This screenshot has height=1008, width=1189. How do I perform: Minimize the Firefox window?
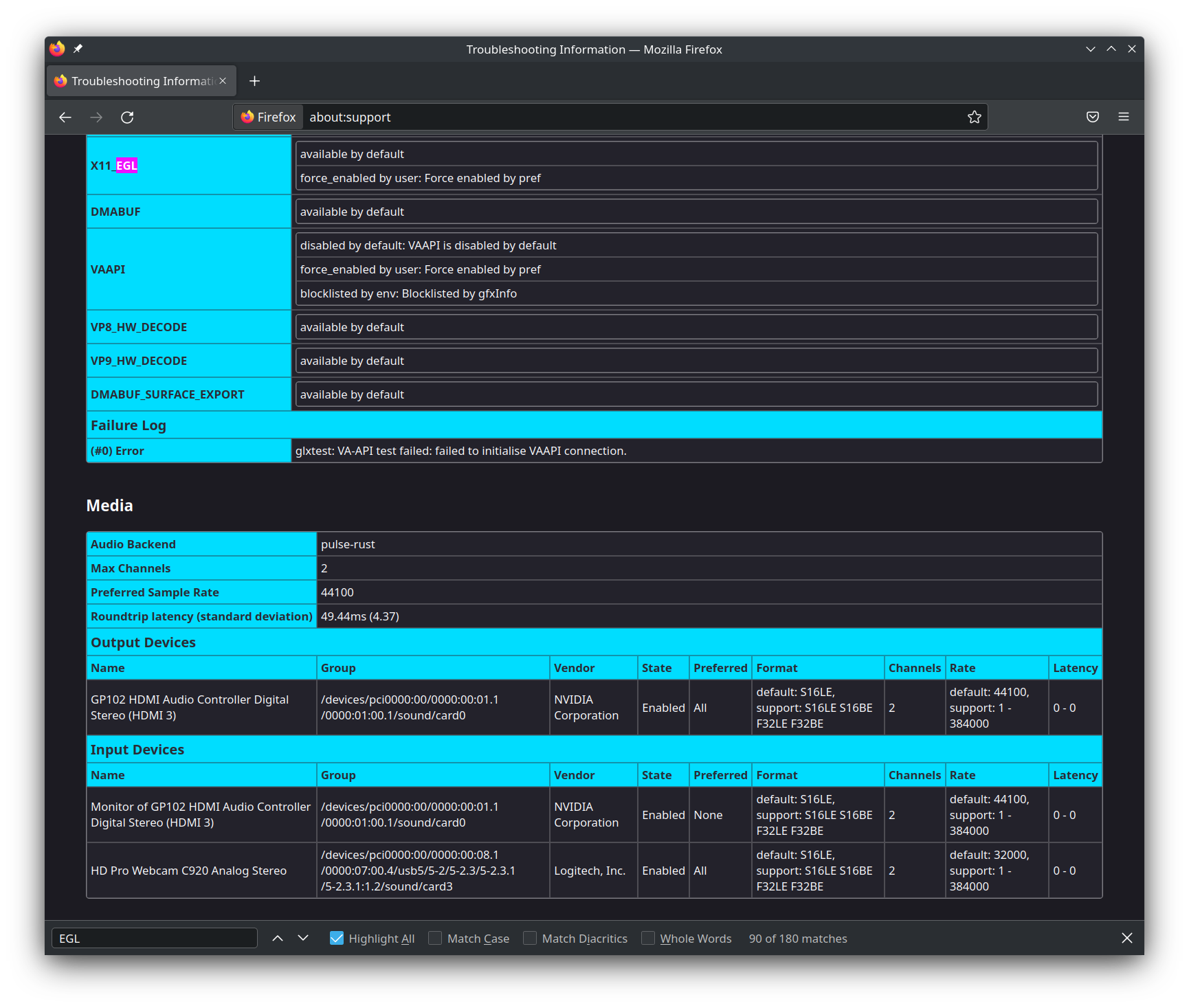[x=1091, y=49]
